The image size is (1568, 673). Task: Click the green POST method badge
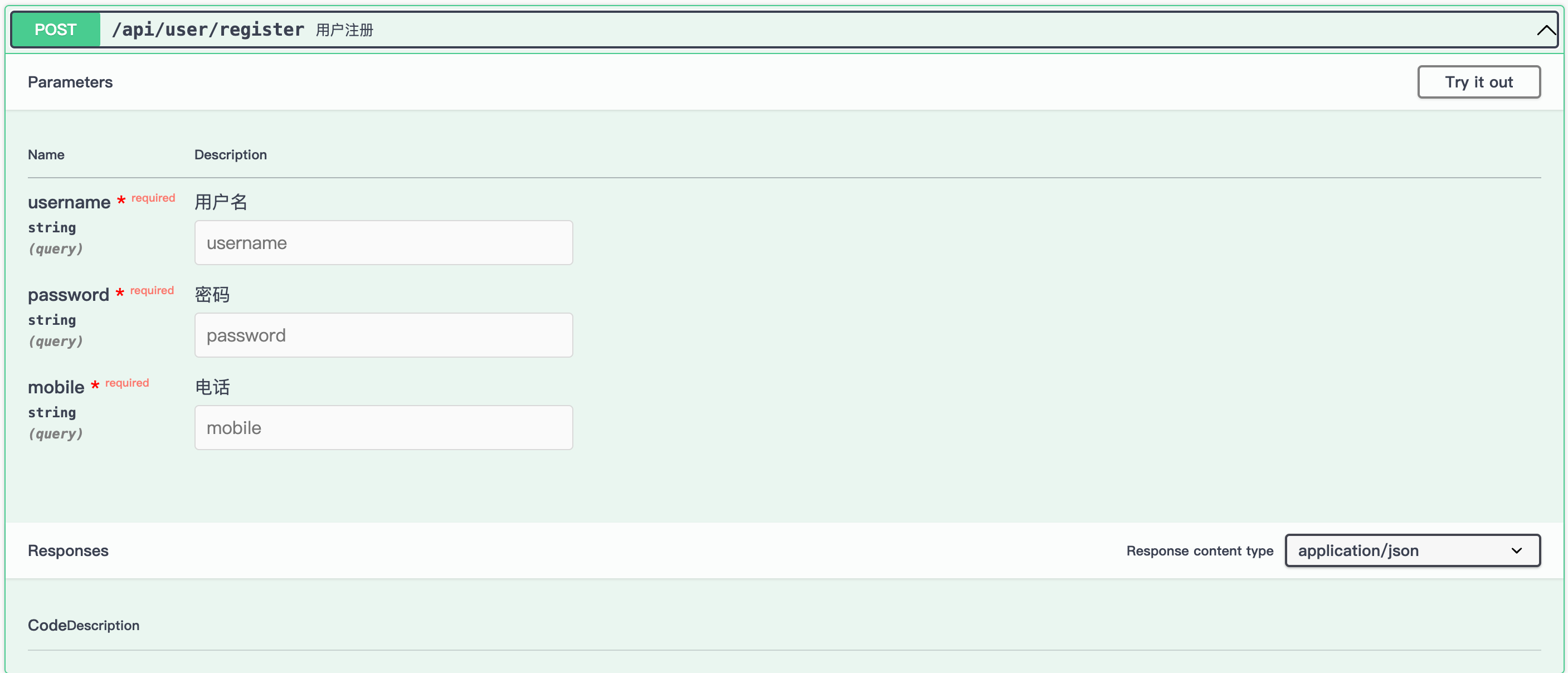tap(55, 30)
